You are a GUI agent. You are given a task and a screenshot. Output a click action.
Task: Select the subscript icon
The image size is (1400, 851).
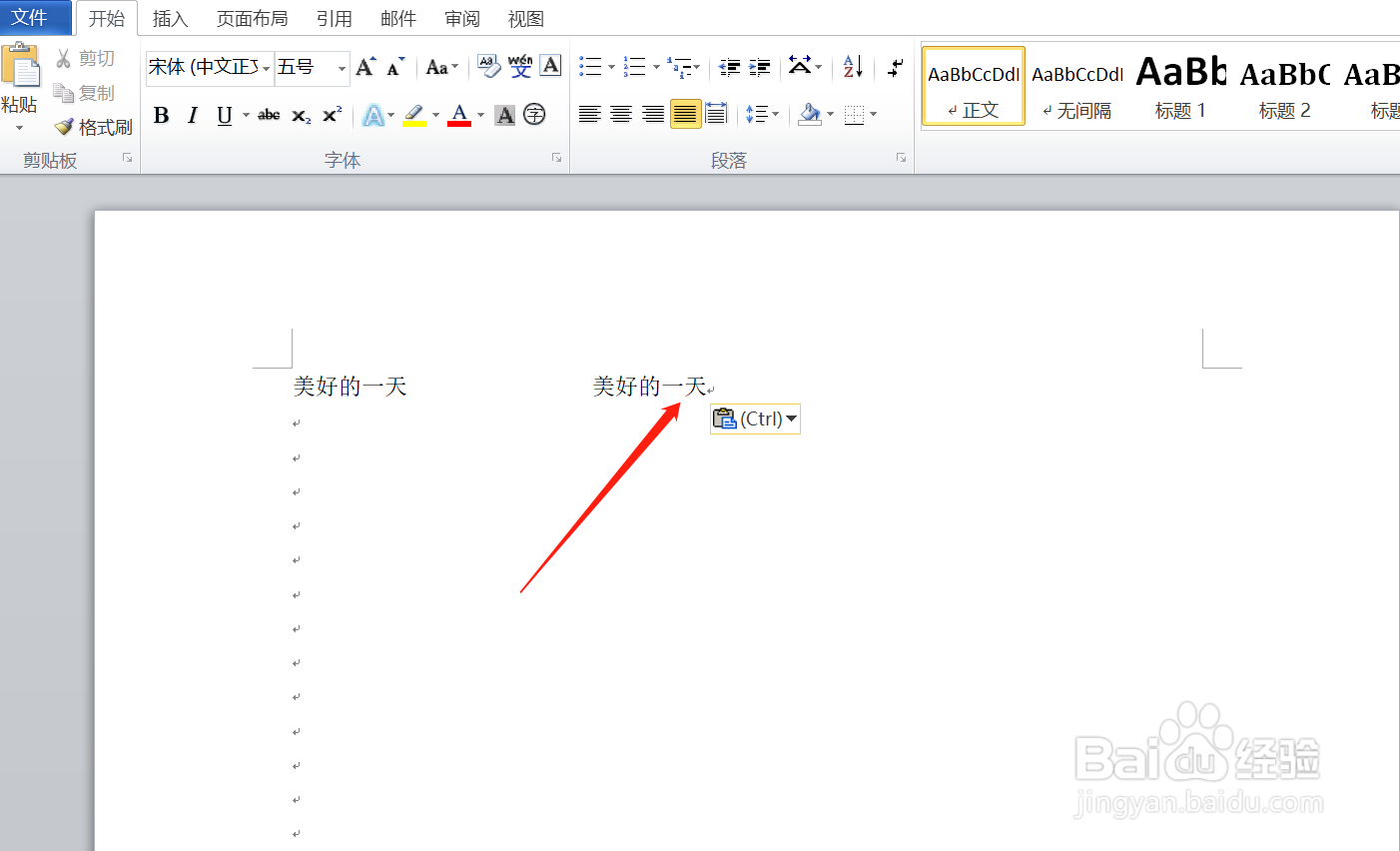[x=301, y=115]
